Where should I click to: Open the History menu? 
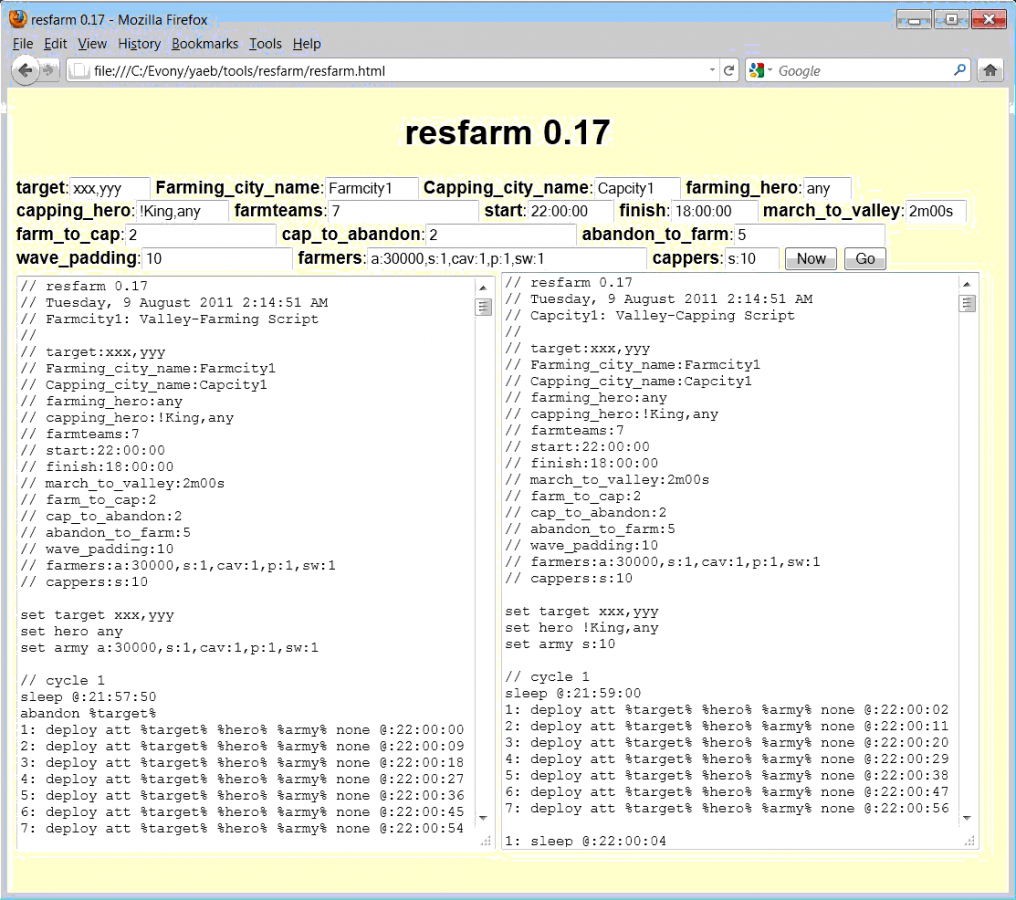(x=139, y=44)
